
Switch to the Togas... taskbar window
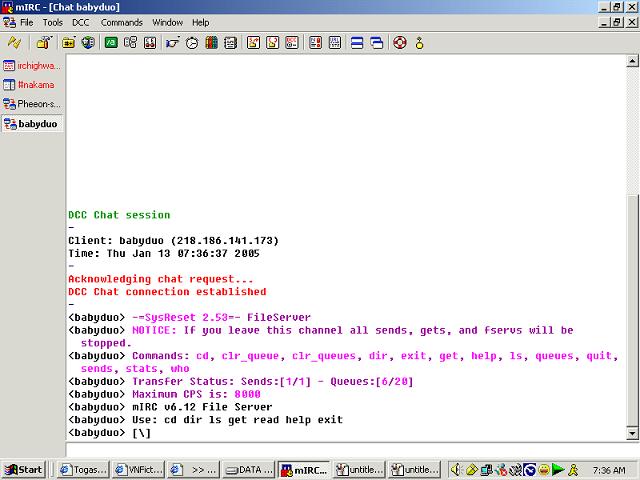[83, 470]
